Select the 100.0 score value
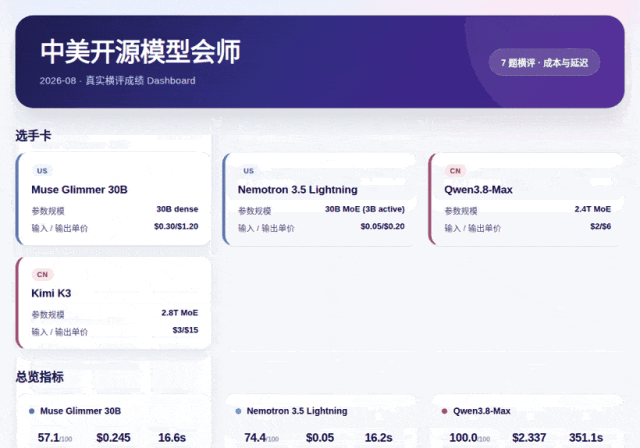Viewport: 640px width, 448px height. click(463, 438)
